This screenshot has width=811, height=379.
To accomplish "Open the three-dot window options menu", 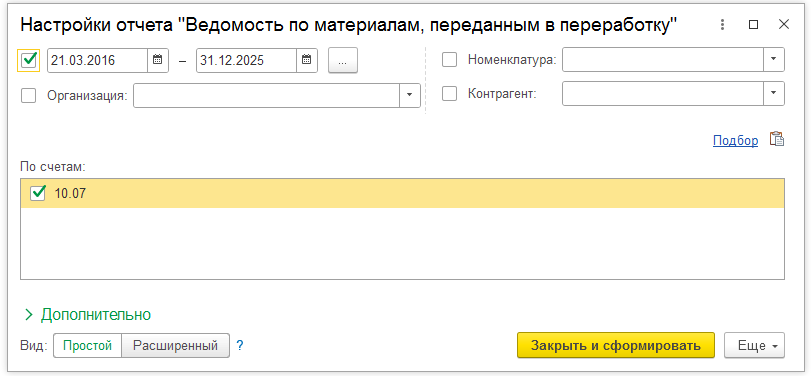I will (723, 24).
